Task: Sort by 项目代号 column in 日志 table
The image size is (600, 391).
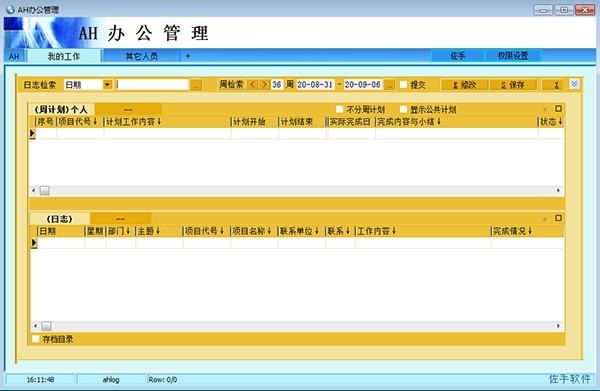Action: 207,231
